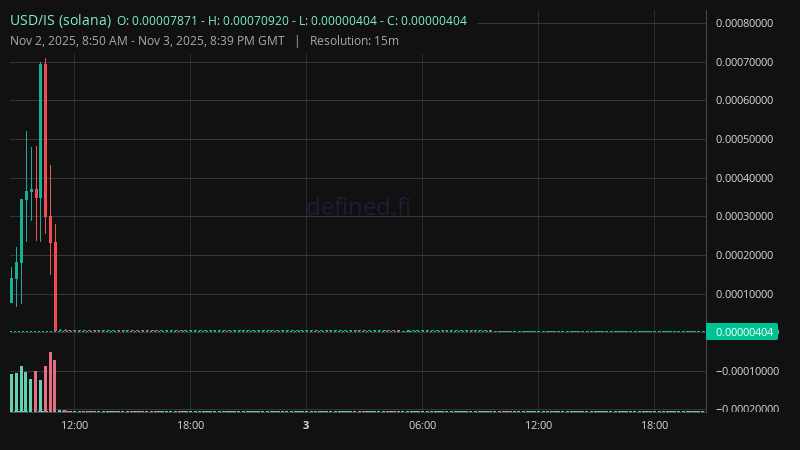
Task: Click the 0.00070000 price axis label
Action: pyautogui.click(x=744, y=62)
